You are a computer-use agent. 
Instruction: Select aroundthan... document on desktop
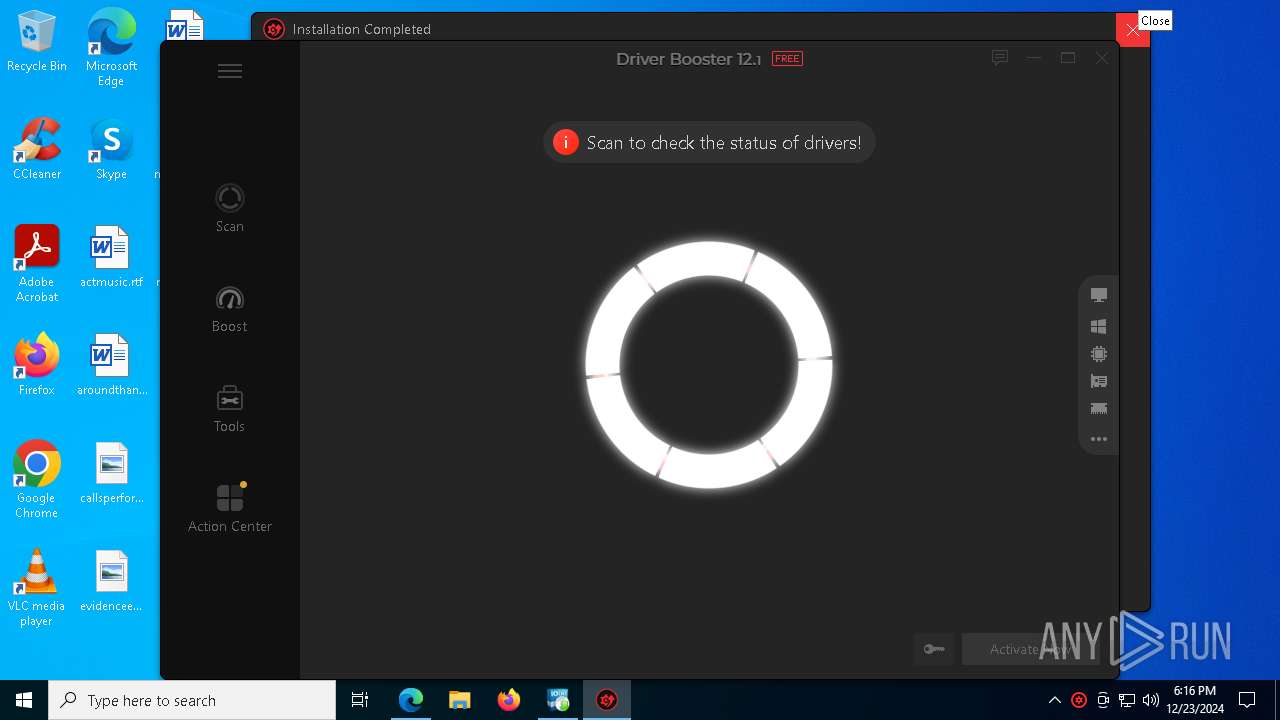click(111, 365)
